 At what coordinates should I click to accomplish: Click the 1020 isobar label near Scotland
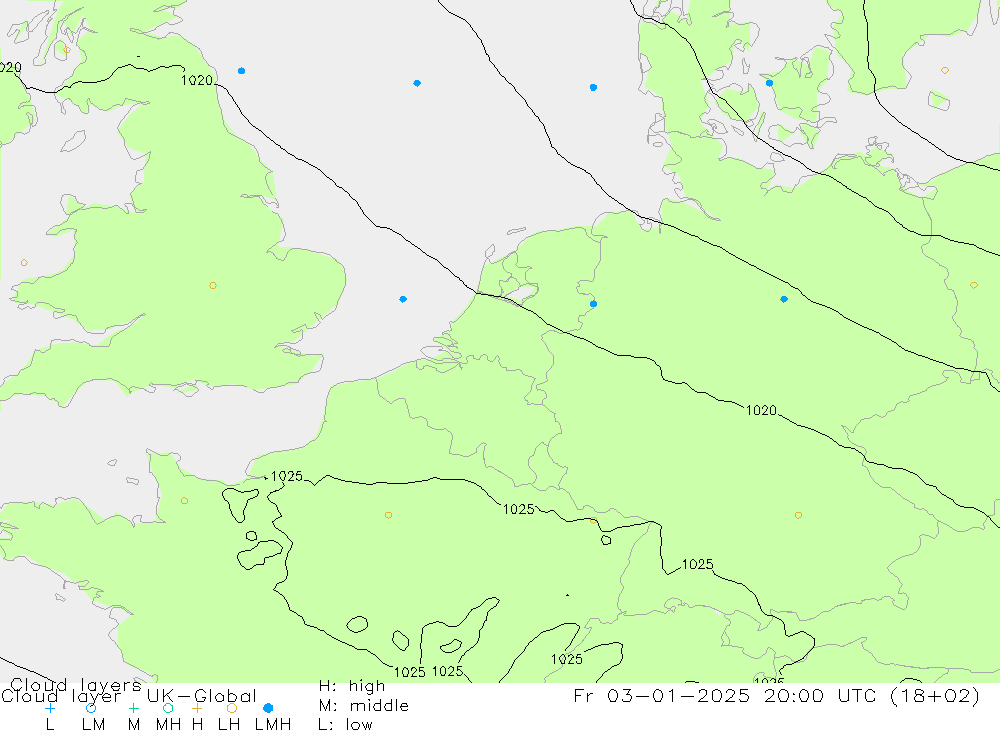click(197, 80)
